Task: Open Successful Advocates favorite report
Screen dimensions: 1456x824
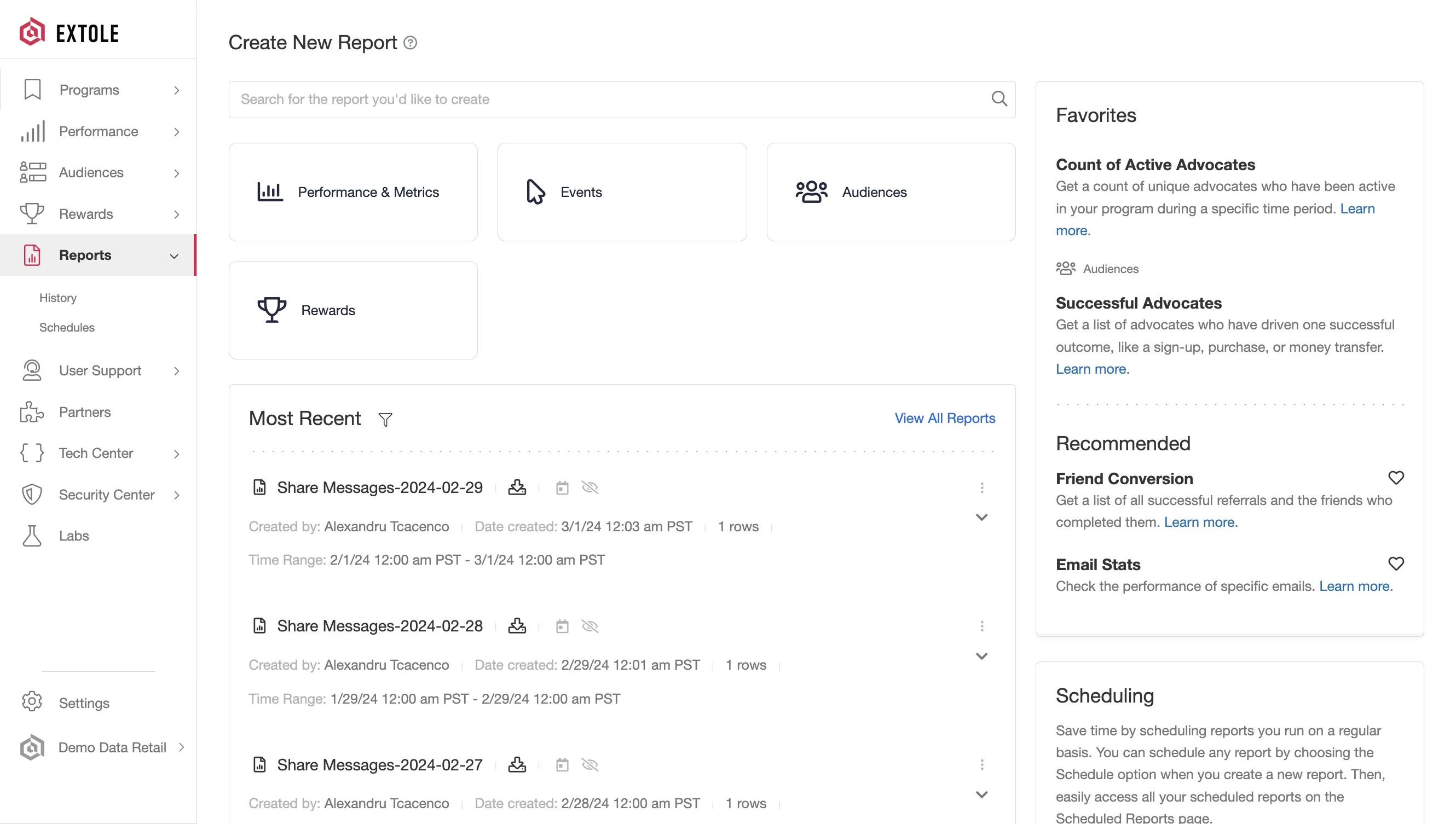Action: click(1139, 303)
